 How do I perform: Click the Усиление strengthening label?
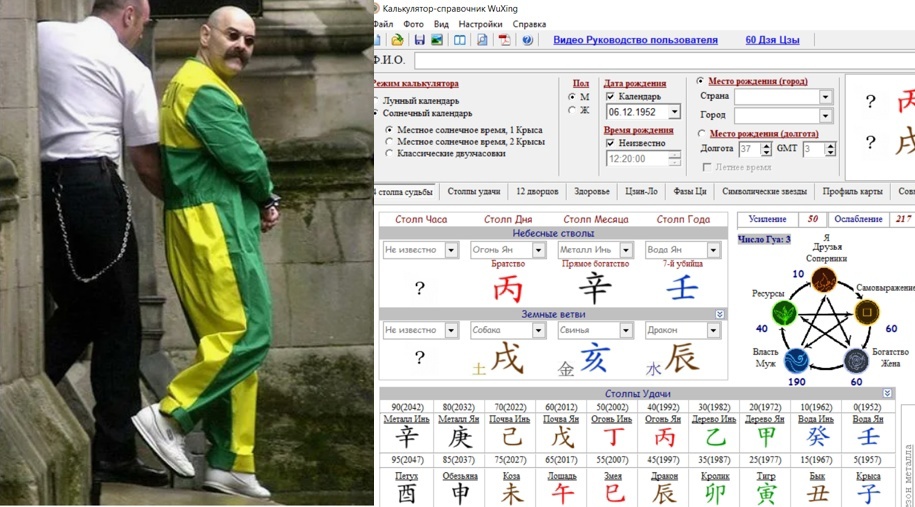pyautogui.click(x=767, y=219)
